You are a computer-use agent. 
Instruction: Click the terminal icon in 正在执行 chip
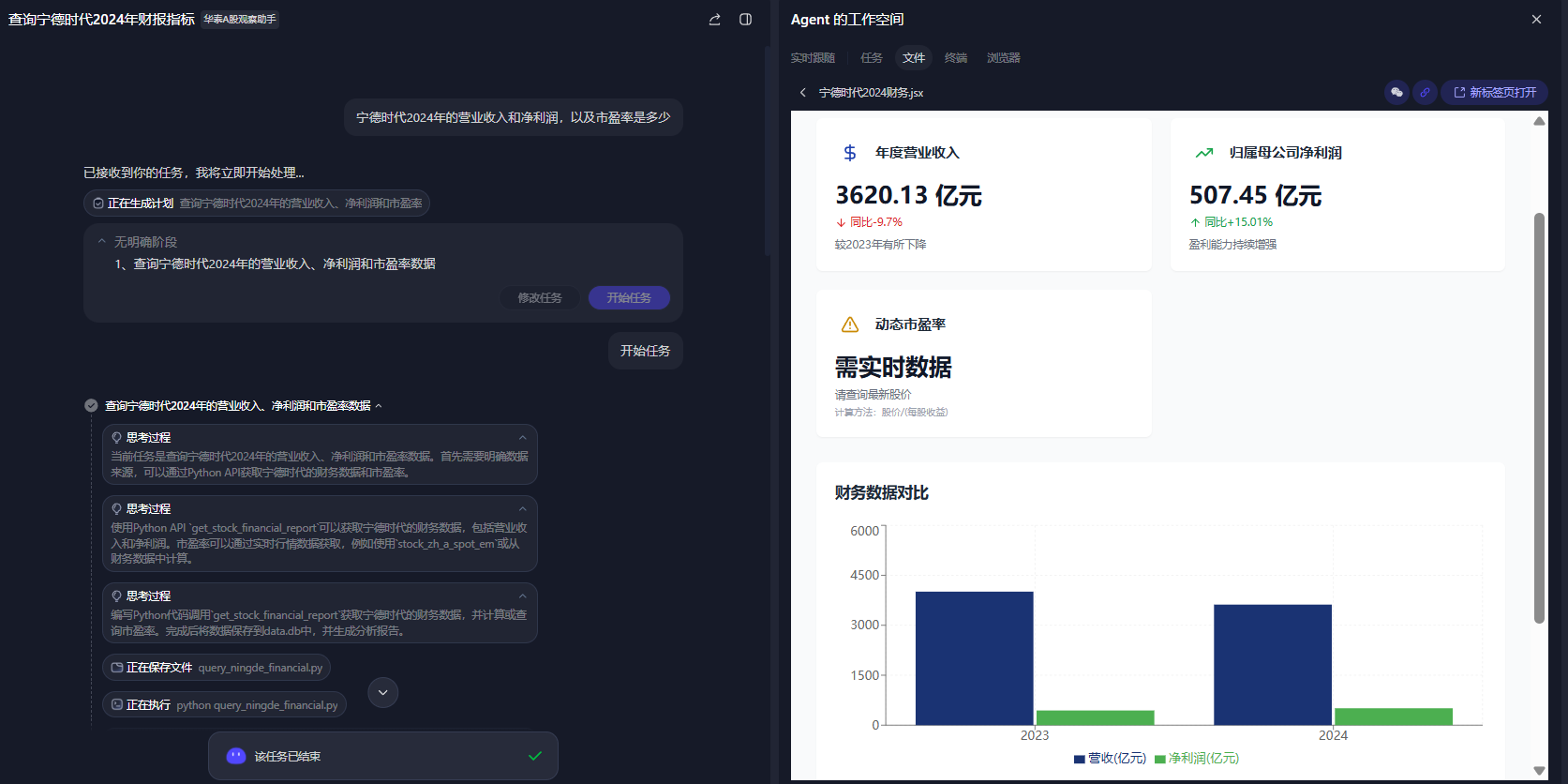[117, 704]
